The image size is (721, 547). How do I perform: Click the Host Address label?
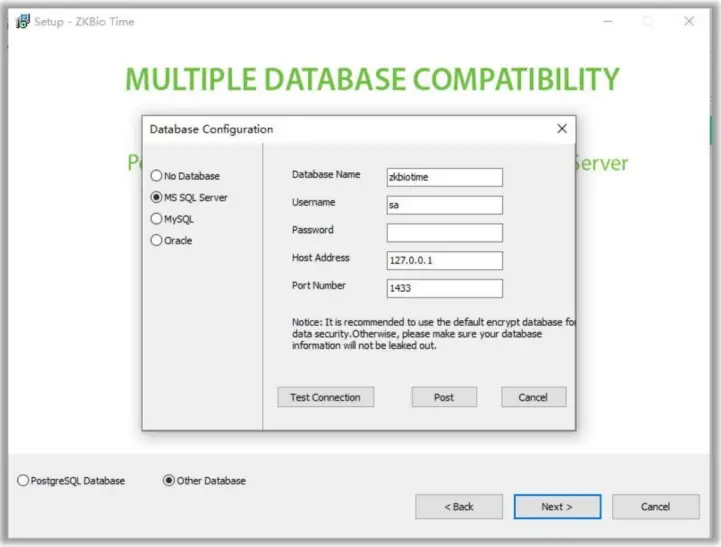point(320,257)
